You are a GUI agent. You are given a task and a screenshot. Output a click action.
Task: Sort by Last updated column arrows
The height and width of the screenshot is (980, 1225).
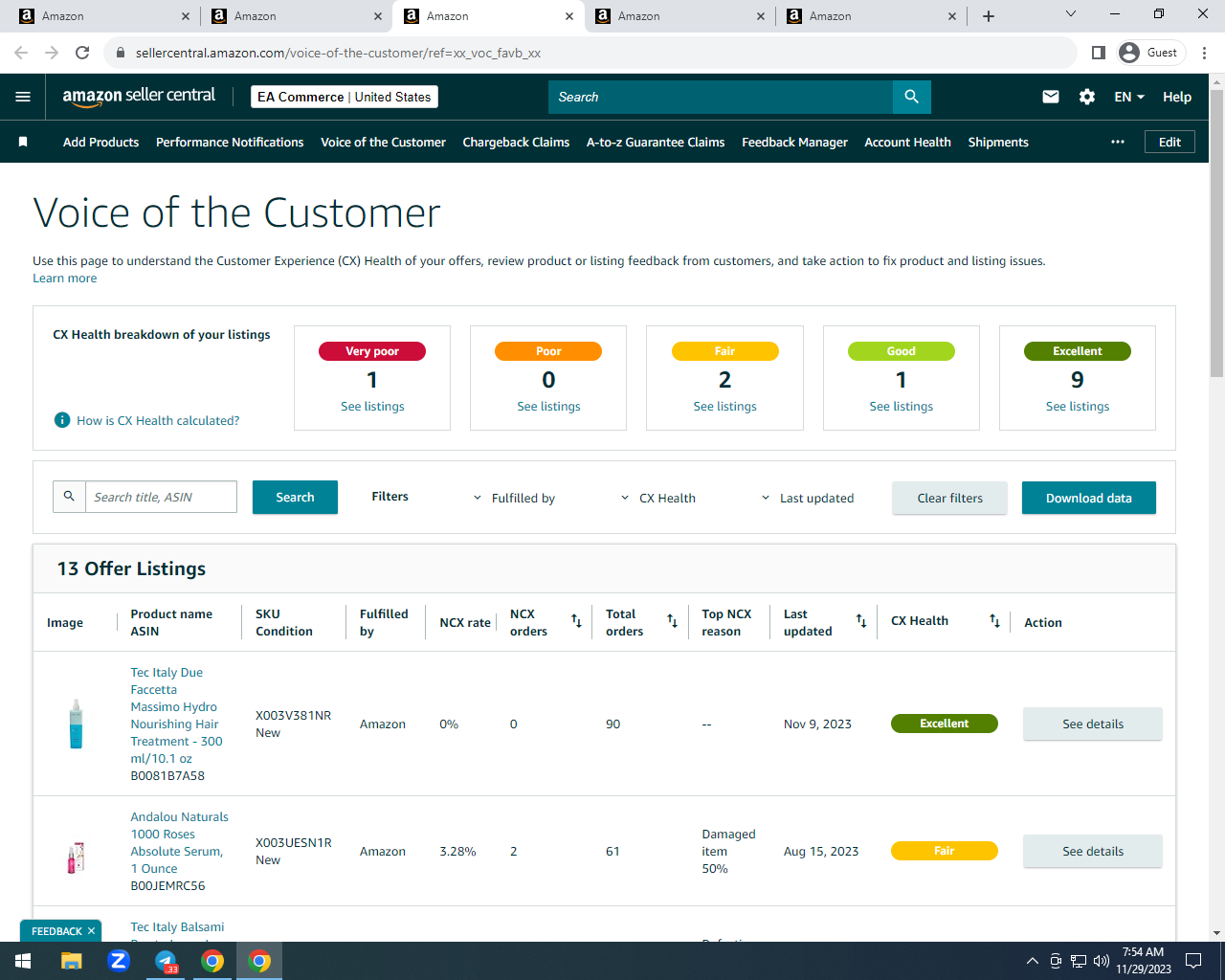[x=861, y=621]
